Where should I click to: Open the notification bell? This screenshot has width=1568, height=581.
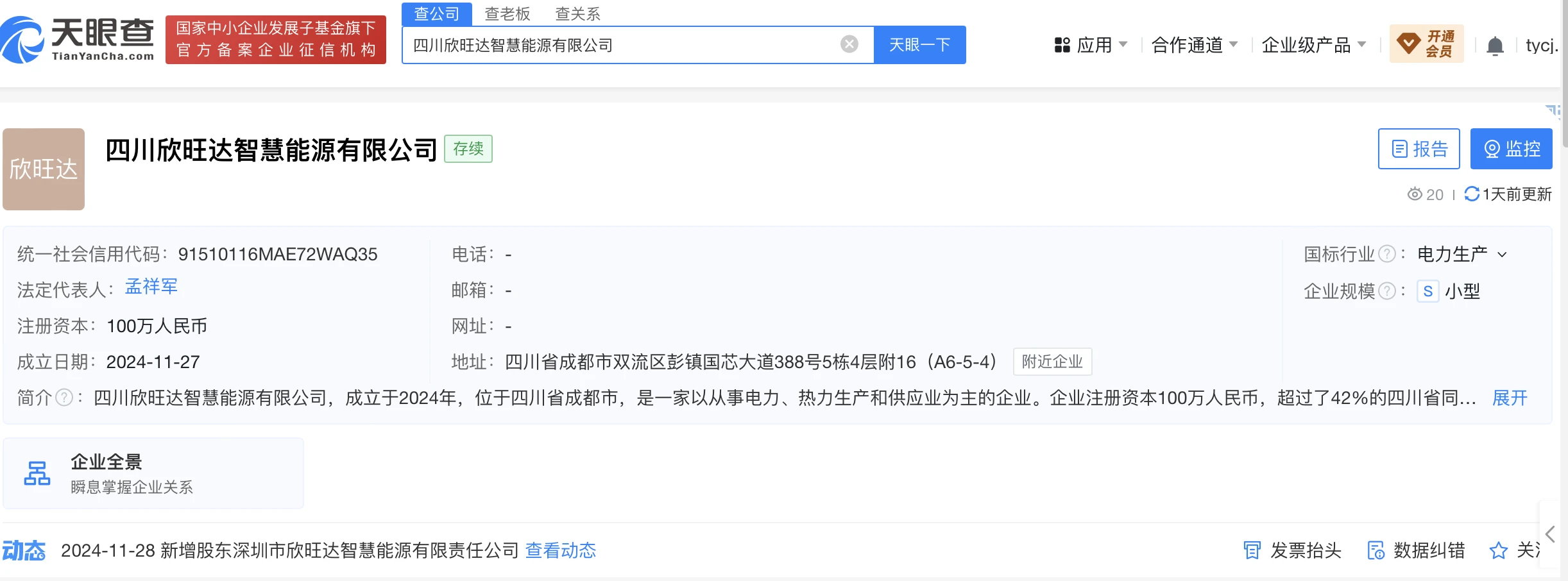point(1495,46)
